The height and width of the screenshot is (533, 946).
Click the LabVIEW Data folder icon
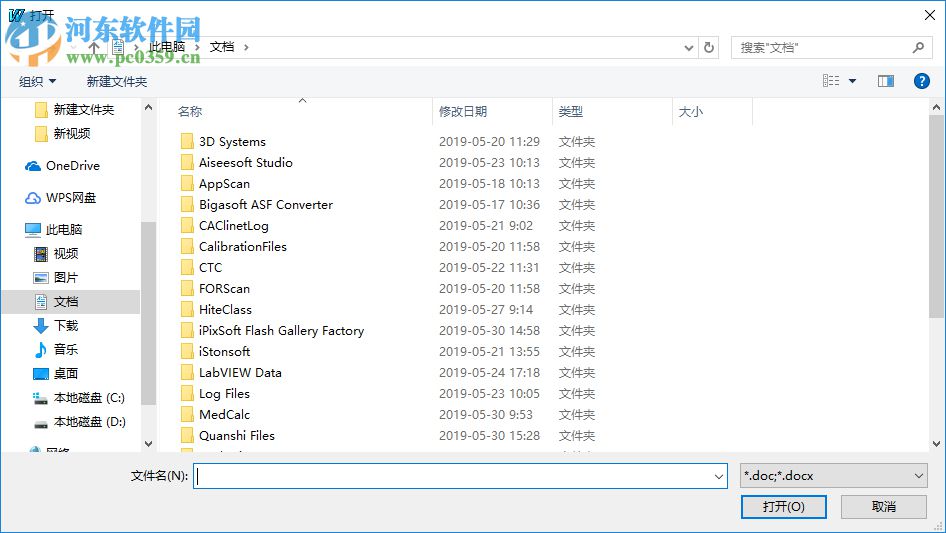(x=187, y=373)
